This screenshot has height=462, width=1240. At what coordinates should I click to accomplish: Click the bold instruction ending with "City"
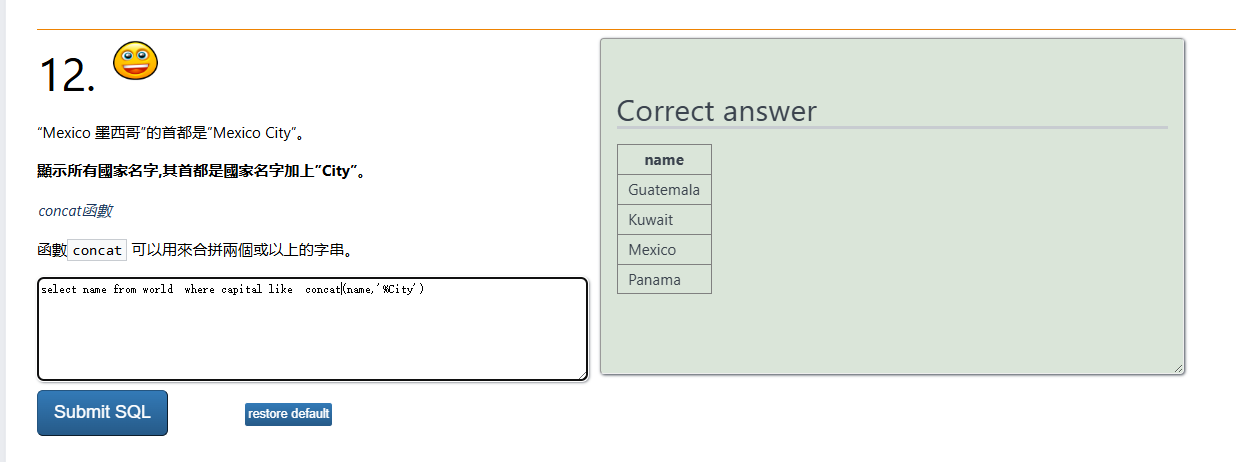tap(200, 171)
